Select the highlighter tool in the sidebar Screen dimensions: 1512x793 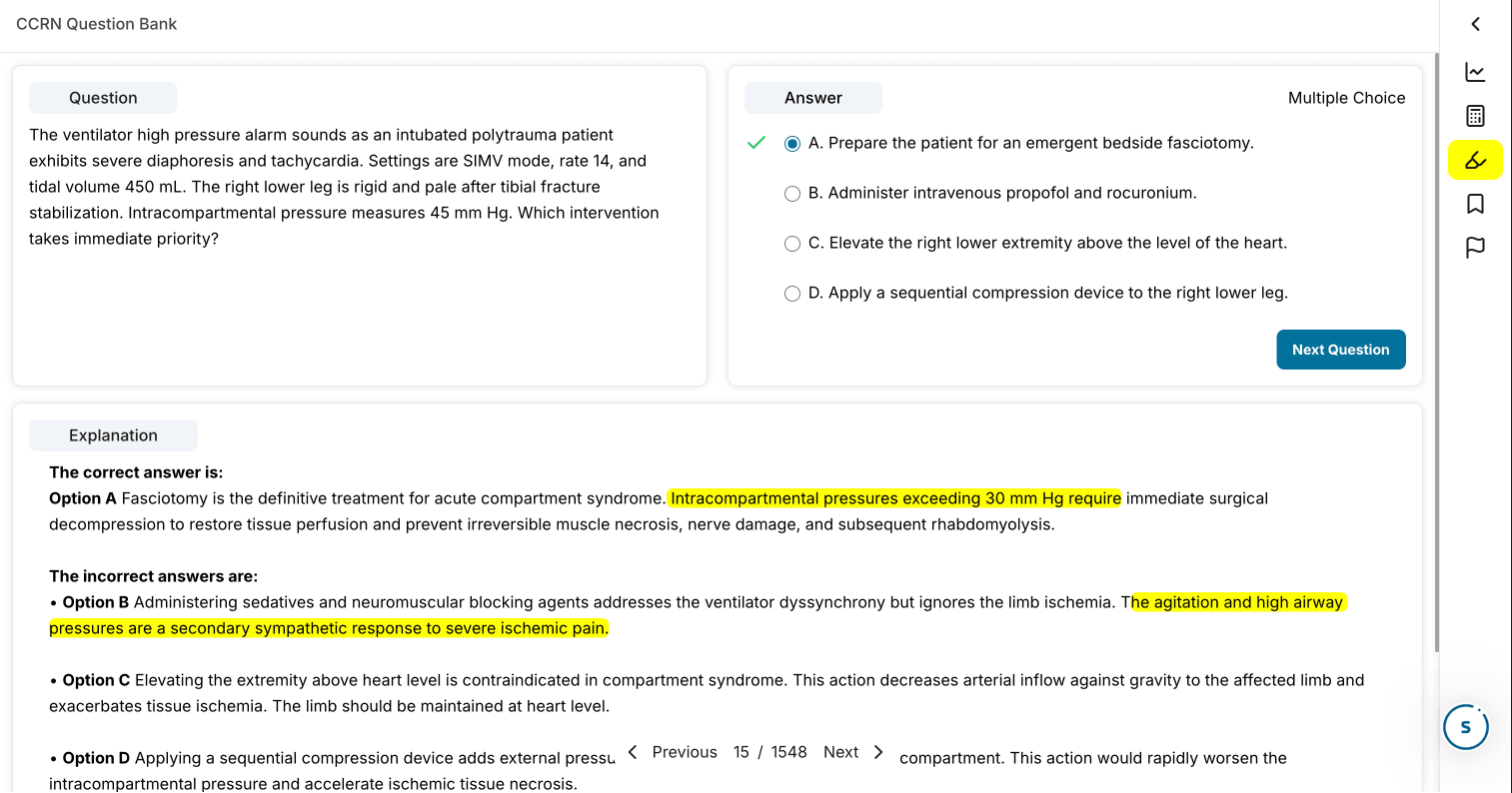point(1475,159)
